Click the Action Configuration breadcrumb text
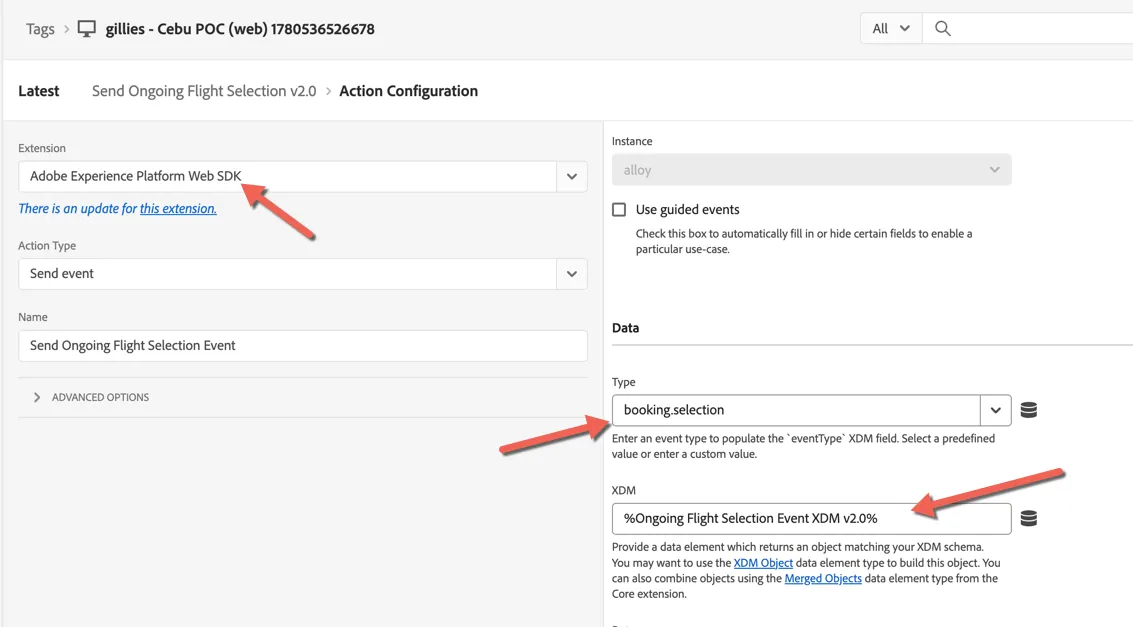Screen dimensions: 1133x627 [x=408, y=91]
